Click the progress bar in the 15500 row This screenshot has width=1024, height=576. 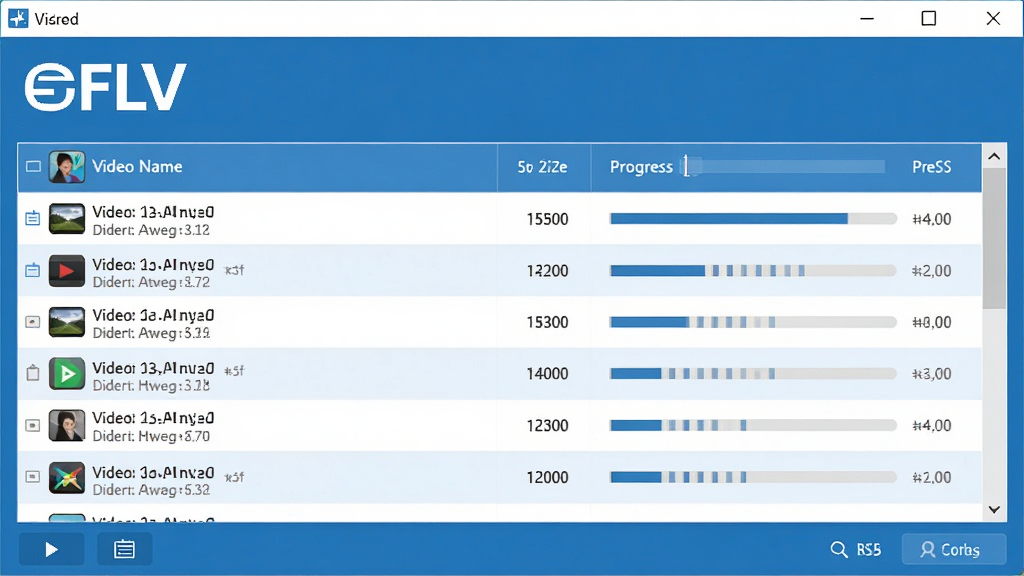tap(753, 219)
